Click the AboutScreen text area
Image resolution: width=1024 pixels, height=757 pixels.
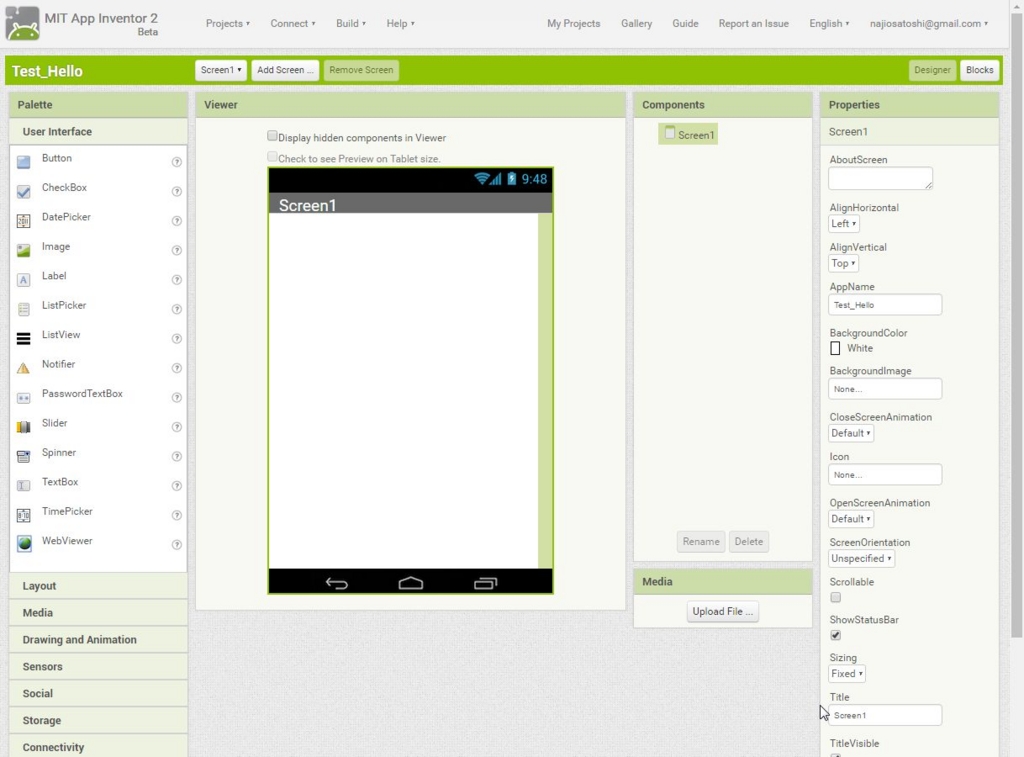click(880, 178)
